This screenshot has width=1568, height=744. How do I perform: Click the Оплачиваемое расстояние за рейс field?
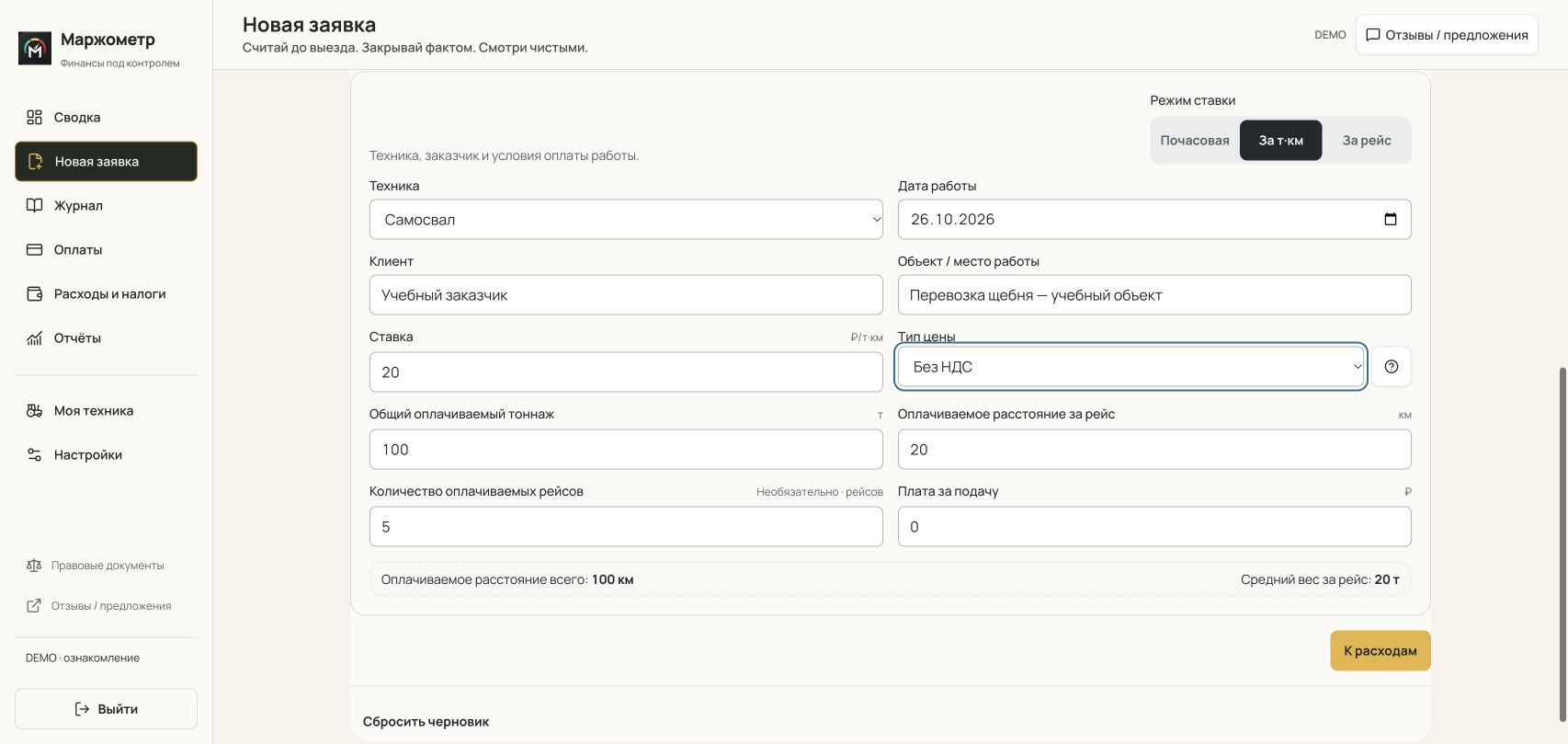coord(1154,450)
